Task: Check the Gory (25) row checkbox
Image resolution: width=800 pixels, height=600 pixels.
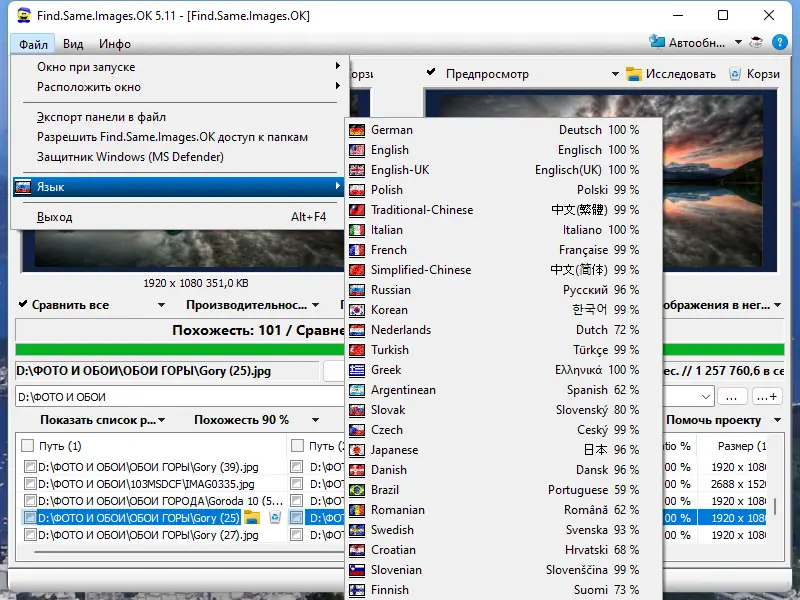Action: pos(30,518)
